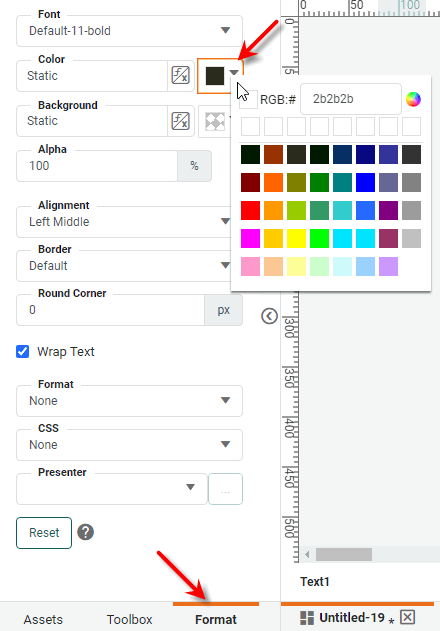This screenshot has width=440, height=631.
Task: Click the Alpha input field showing 100
Action: pyautogui.click(x=97, y=166)
